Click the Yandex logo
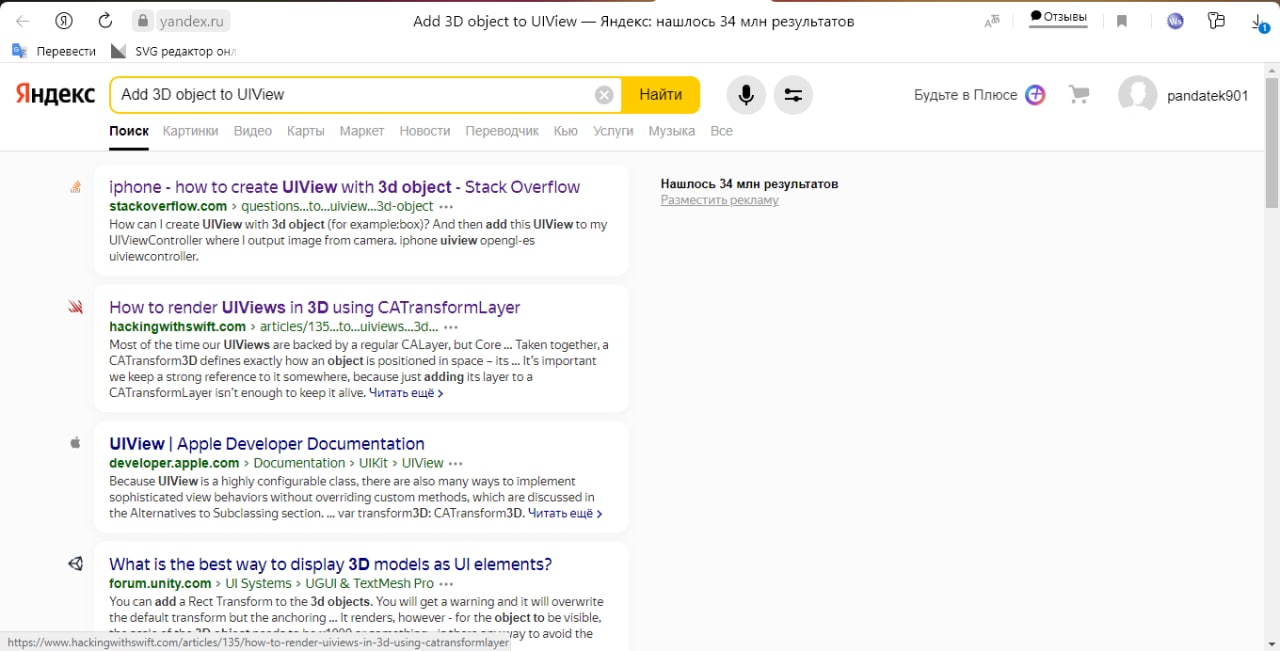Image resolution: width=1280 pixels, height=651 pixels. 55,95
